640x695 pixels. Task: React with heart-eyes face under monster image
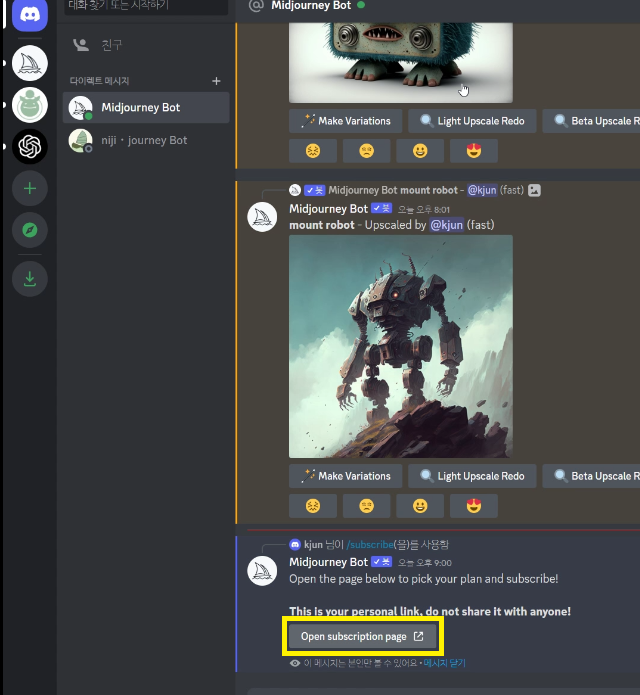[x=474, y=151]
